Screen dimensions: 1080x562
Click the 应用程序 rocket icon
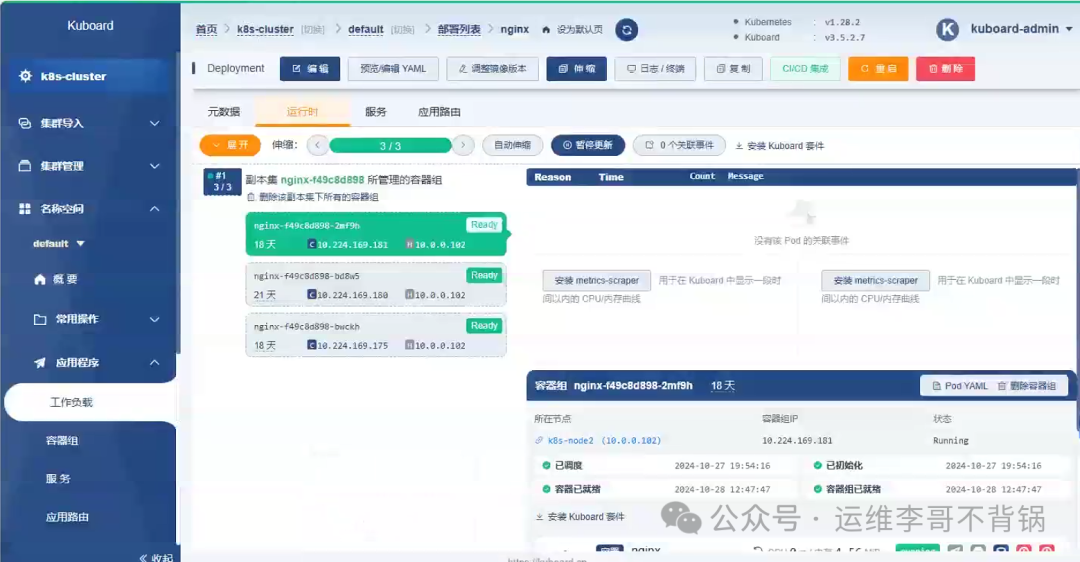point(40,363)
